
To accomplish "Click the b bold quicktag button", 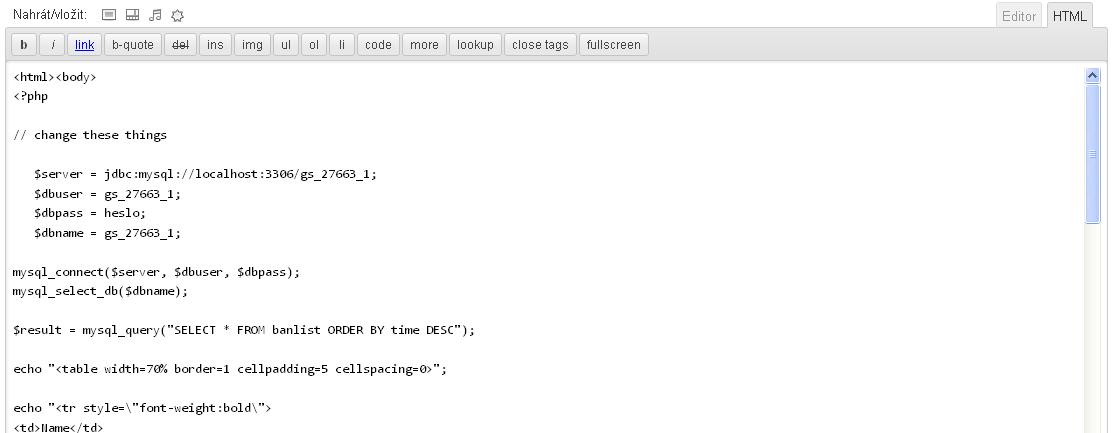I will [x=23, y=45].
